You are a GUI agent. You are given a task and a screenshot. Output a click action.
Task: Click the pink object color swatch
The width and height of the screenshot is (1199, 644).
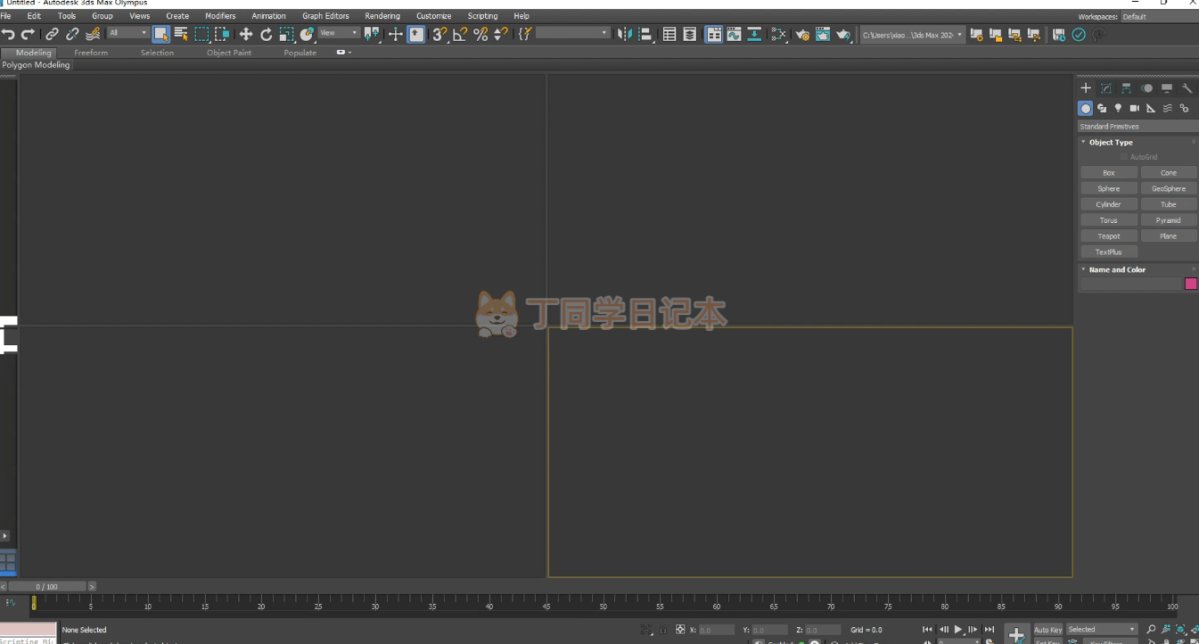click(x=1190, y=284)
